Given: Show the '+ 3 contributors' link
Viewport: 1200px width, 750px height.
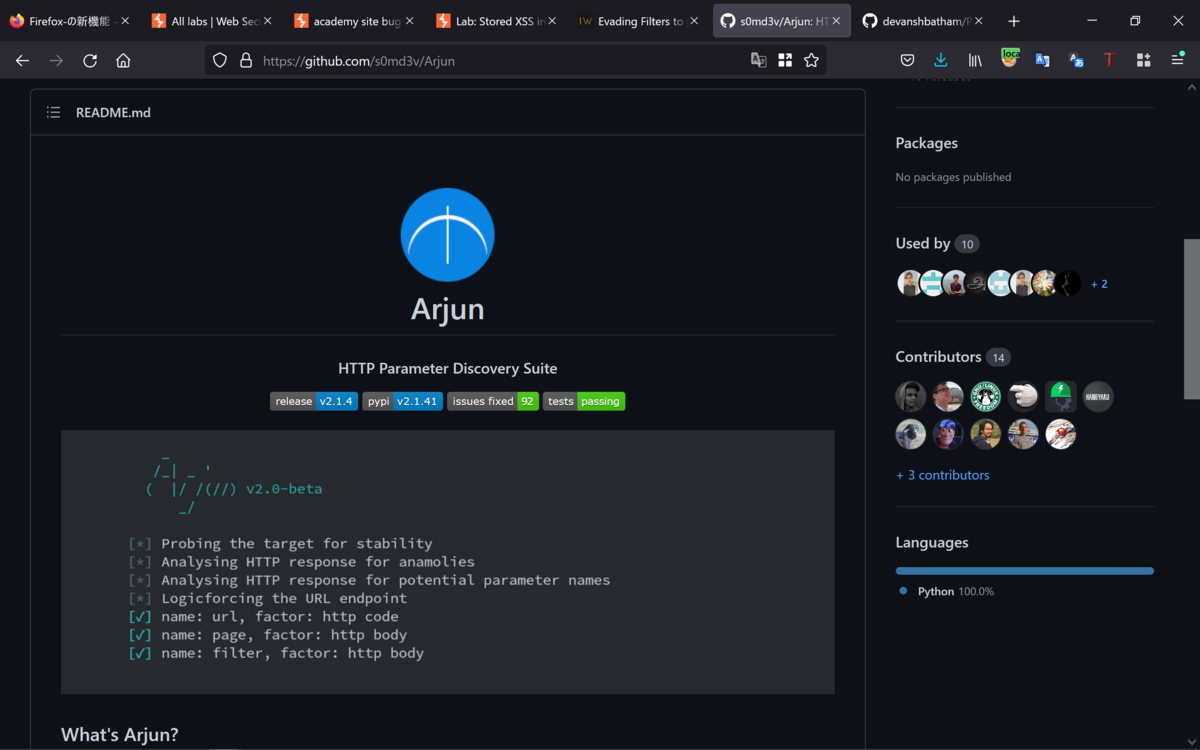Looking at the screenshot, I should [x=943, y=475].
